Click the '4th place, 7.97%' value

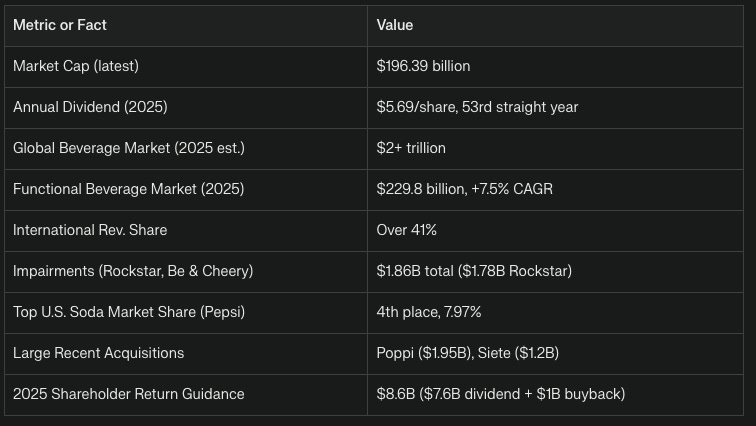429,312
